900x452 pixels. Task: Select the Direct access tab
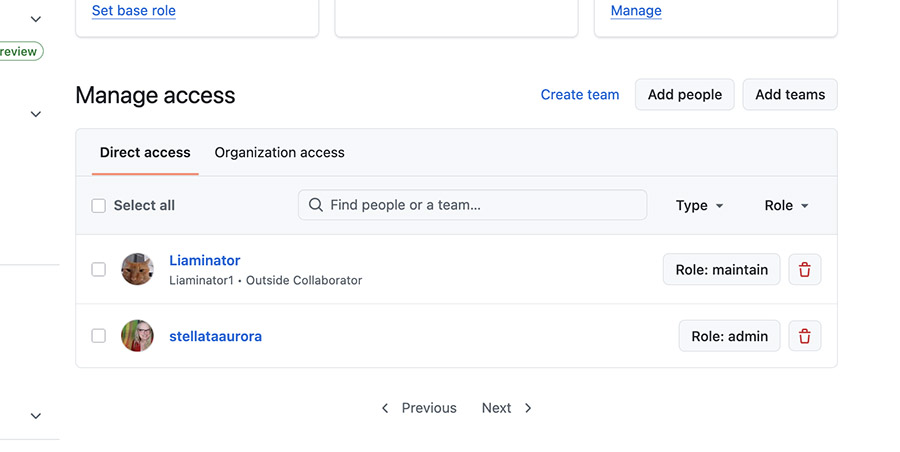145,152
